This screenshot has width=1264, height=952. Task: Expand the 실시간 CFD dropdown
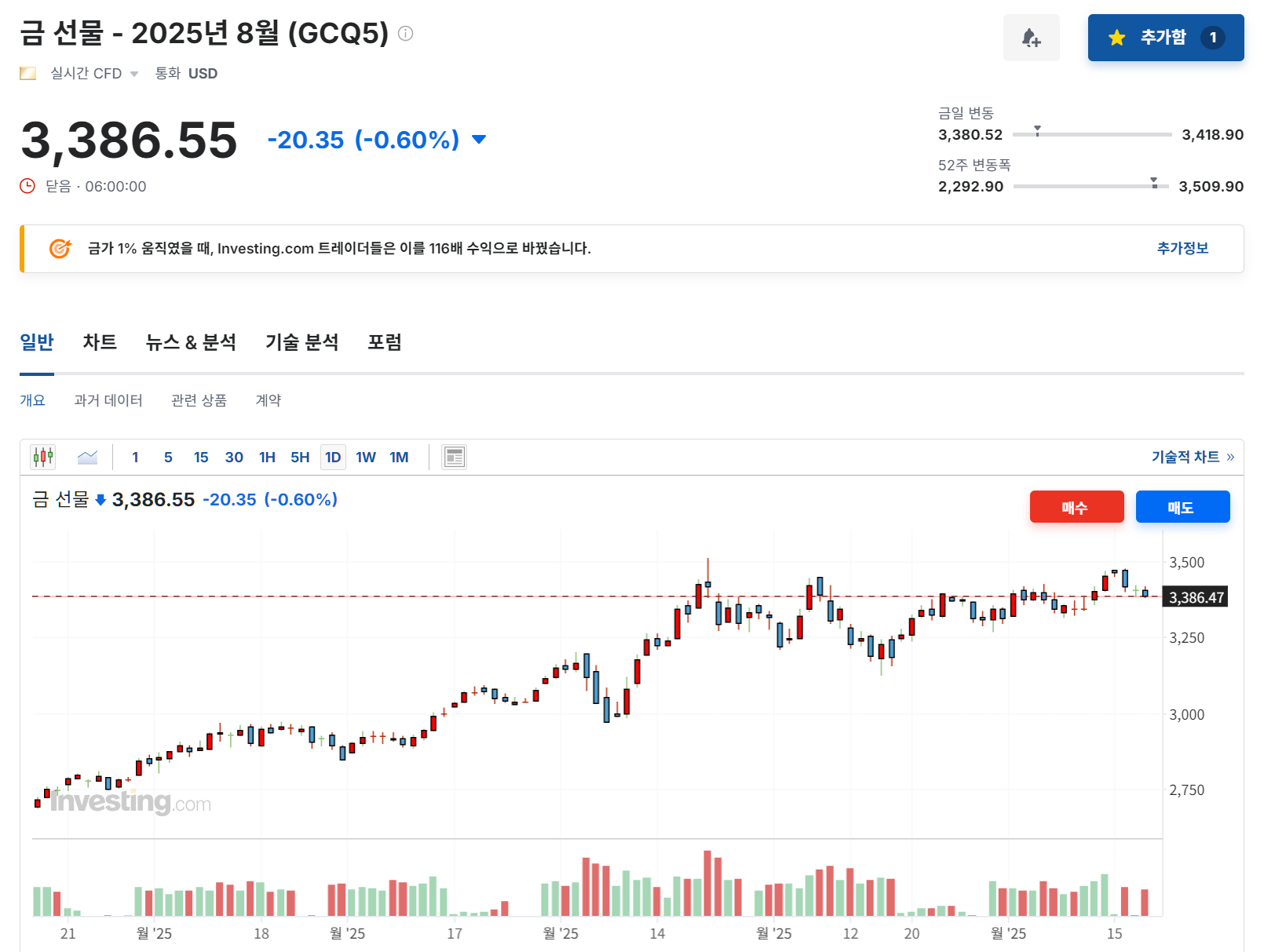(134, 73)
